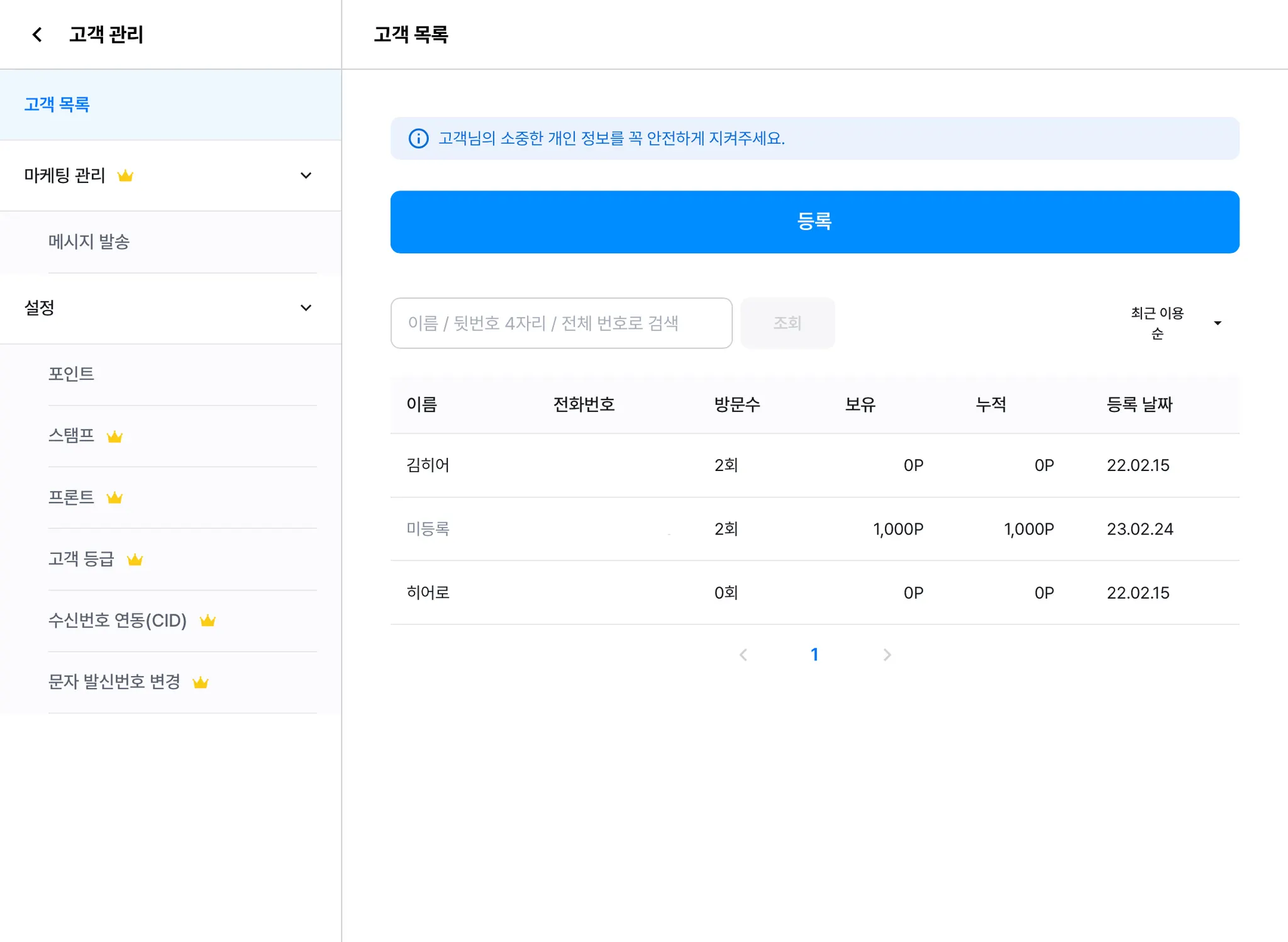1288x942 pixels.
Task: Collapse the 설정 section chevron
Action: click(x=306, y=308)
